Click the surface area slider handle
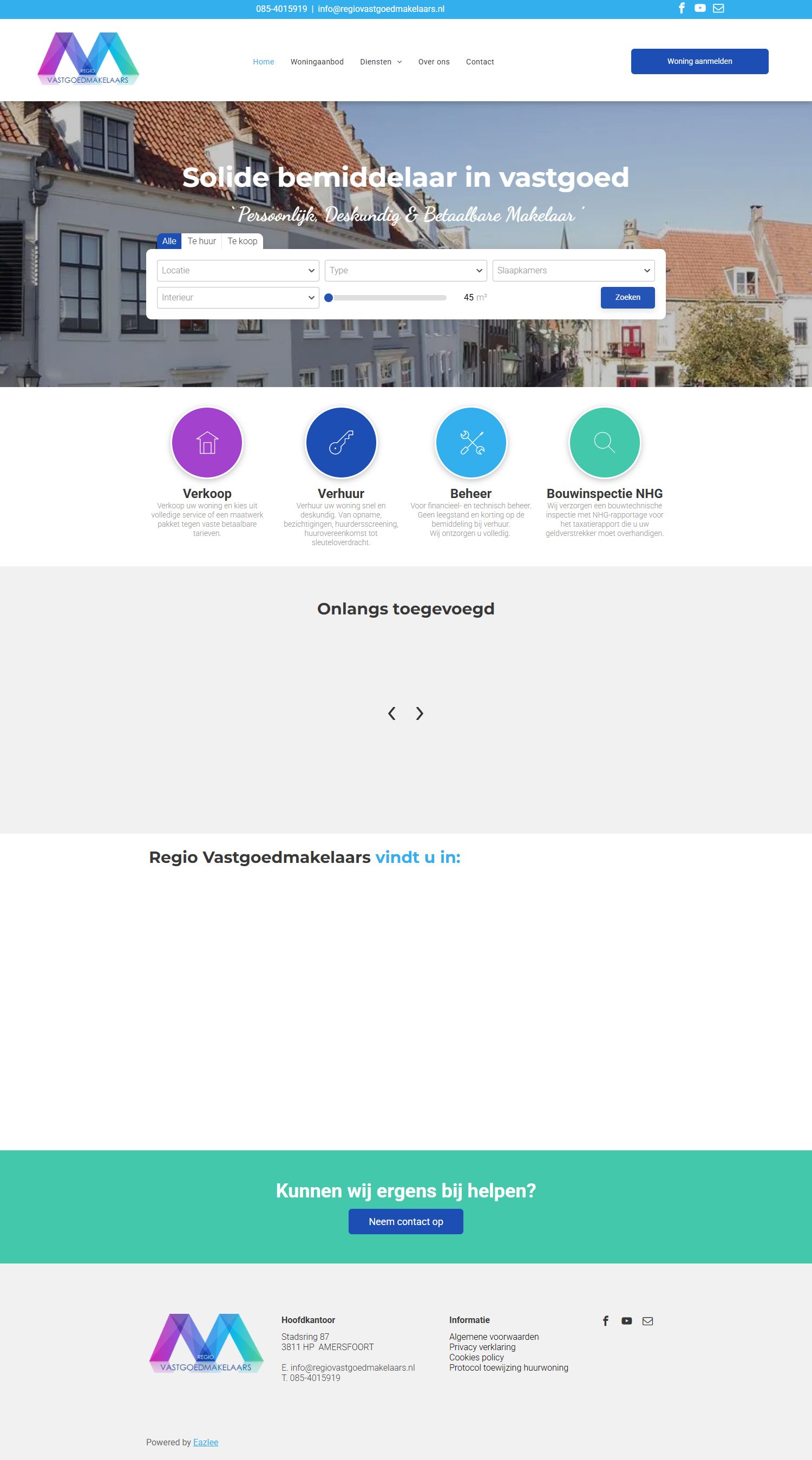This screenshot has height=1460, width=812. point(328,298)
